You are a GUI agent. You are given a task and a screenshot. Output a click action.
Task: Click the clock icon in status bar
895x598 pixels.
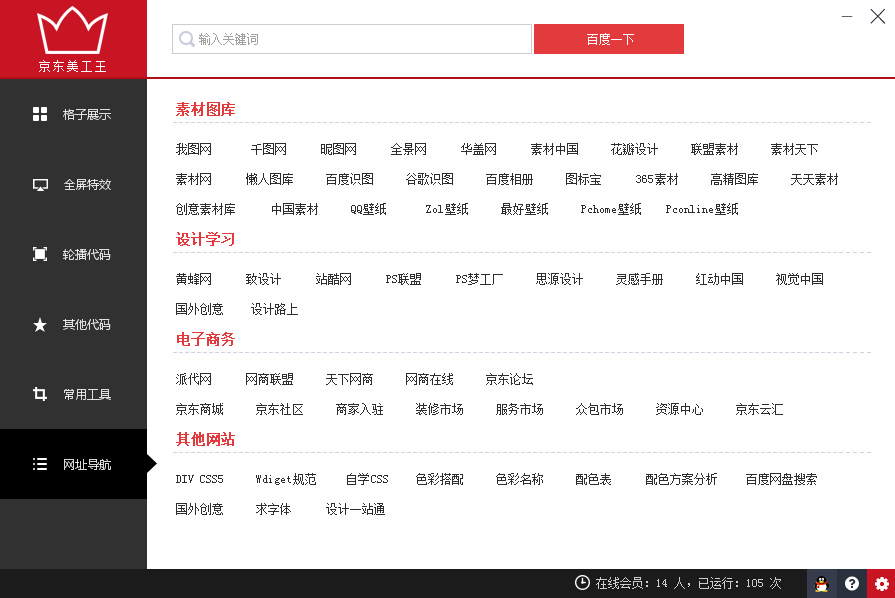click(582, 583)
